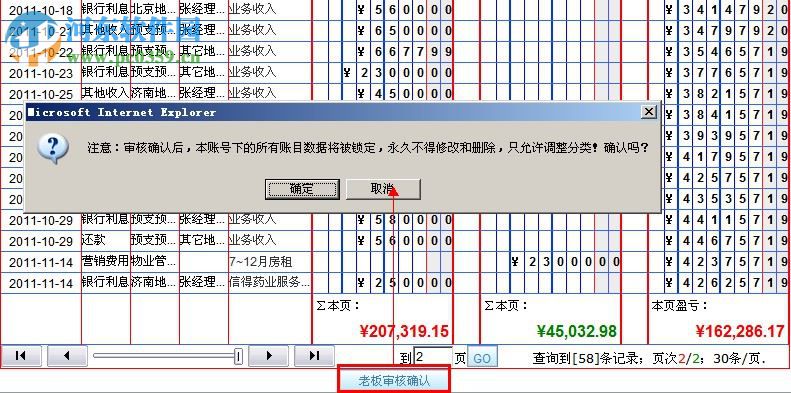
Task: Select the 7~12月房租 description cell
Action: click(x=270, y=262)
